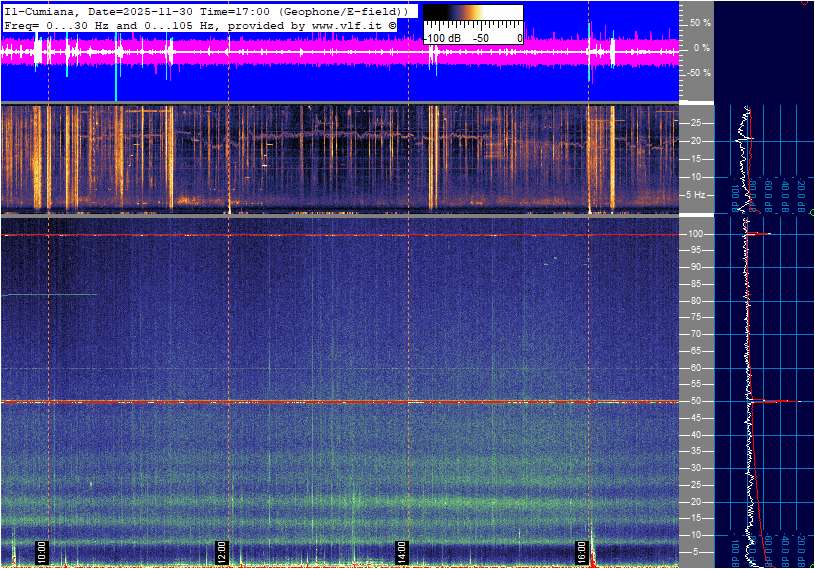Image resolution: width=815 pixels, height=569 pixels.
Task: Click the red 100 Hz peak in spectrum panel
Action: point(760,234)
